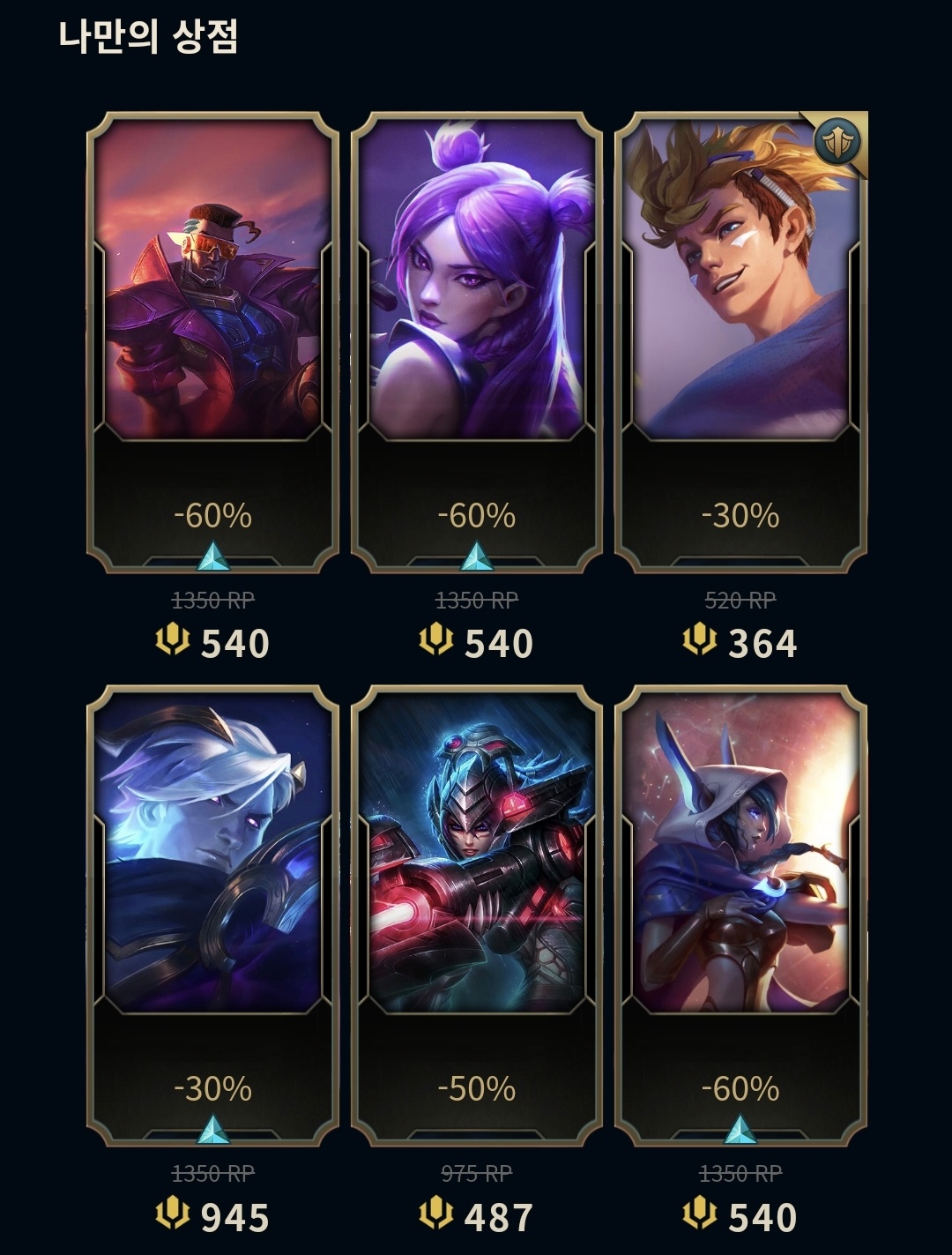Click the RP coin icon beside 945

173,1214
